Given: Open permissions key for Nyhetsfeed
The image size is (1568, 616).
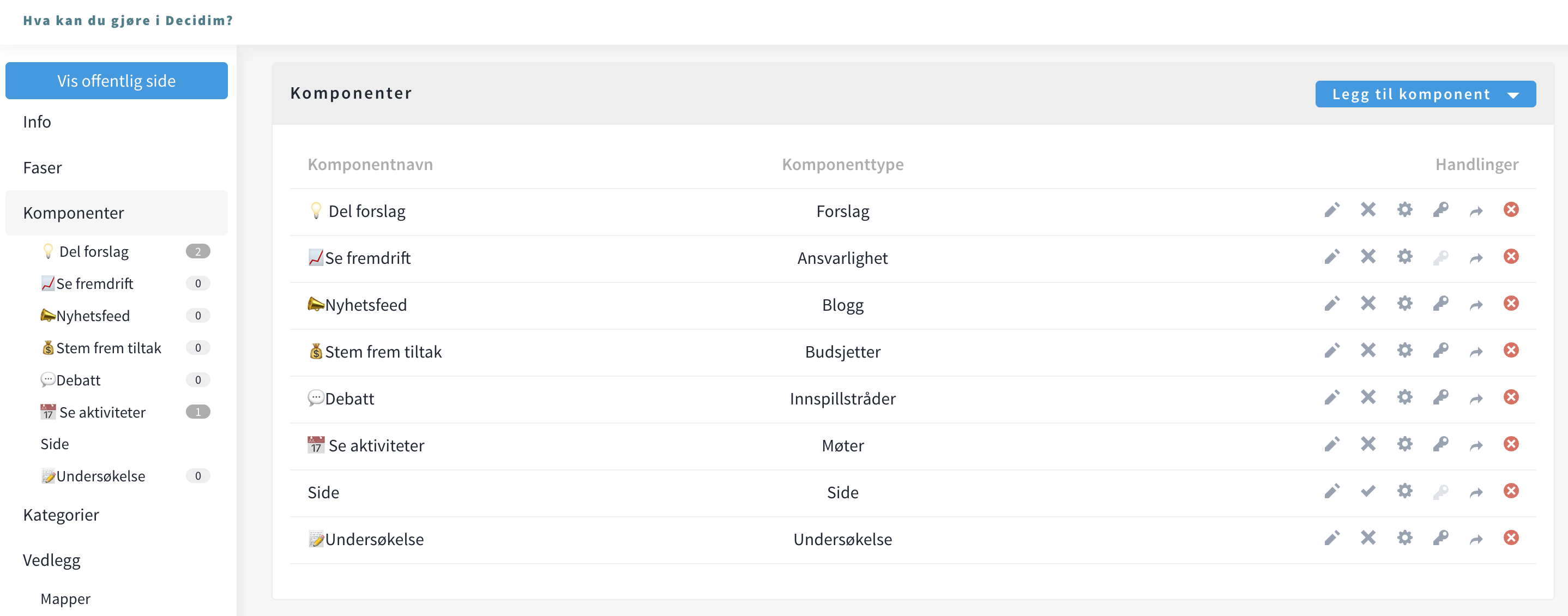Looking at the screenshot, I should click(x=1440, y=304).
